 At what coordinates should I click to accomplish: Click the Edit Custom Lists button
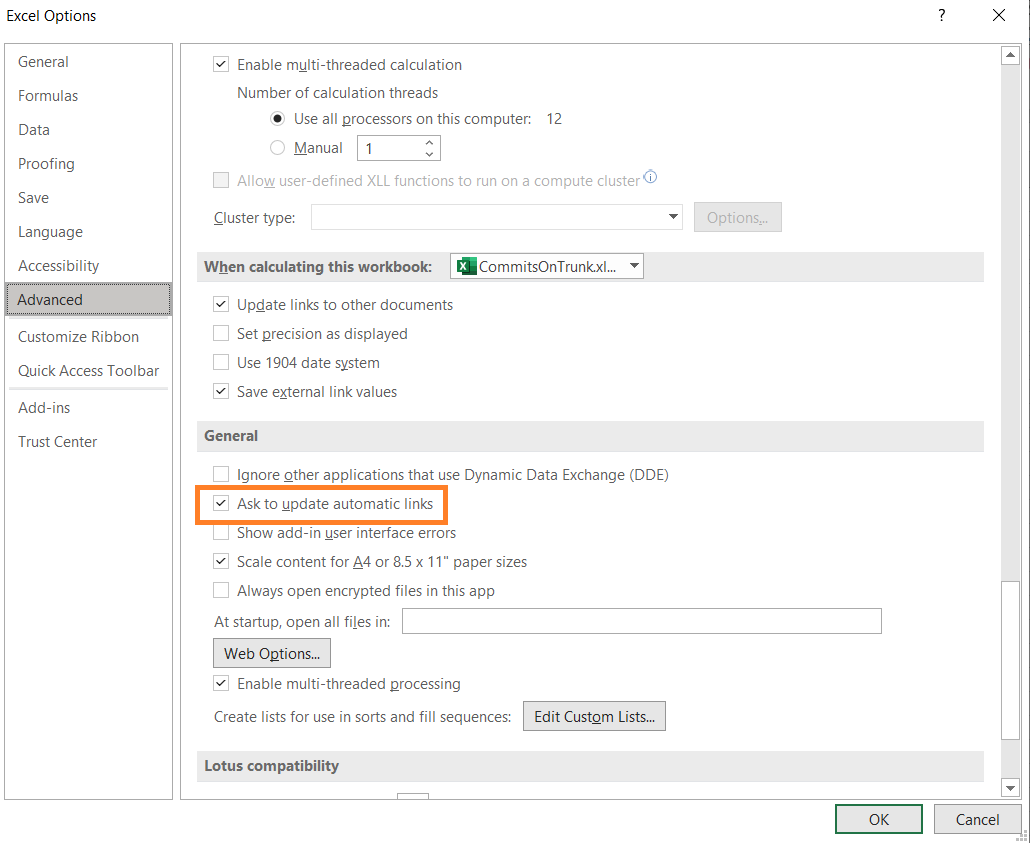[594, 717]
